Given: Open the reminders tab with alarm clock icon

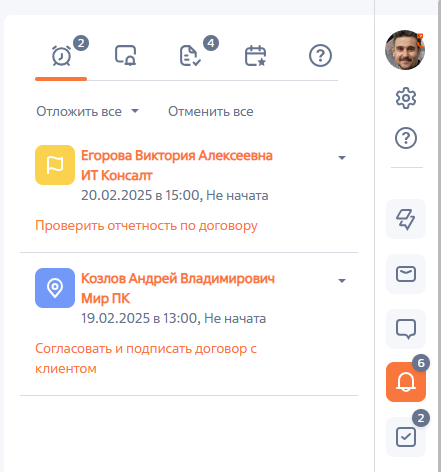Looking at the screenshot, I should 61,55.
